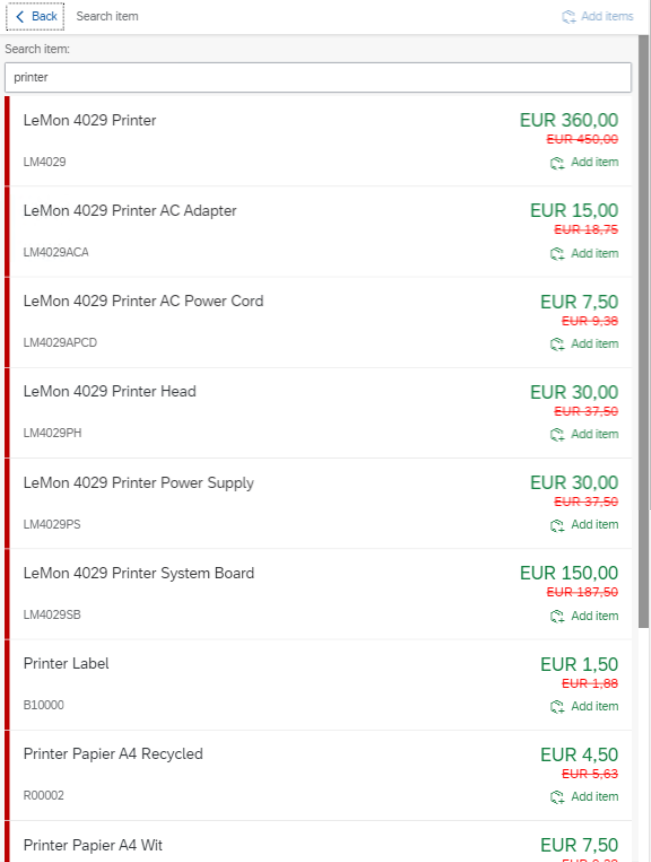Image resolution: width=651 pixels, height=862 pixels.
Task: Add the LeMon 4029 Printer Head icon
Action: click(557, 435)
